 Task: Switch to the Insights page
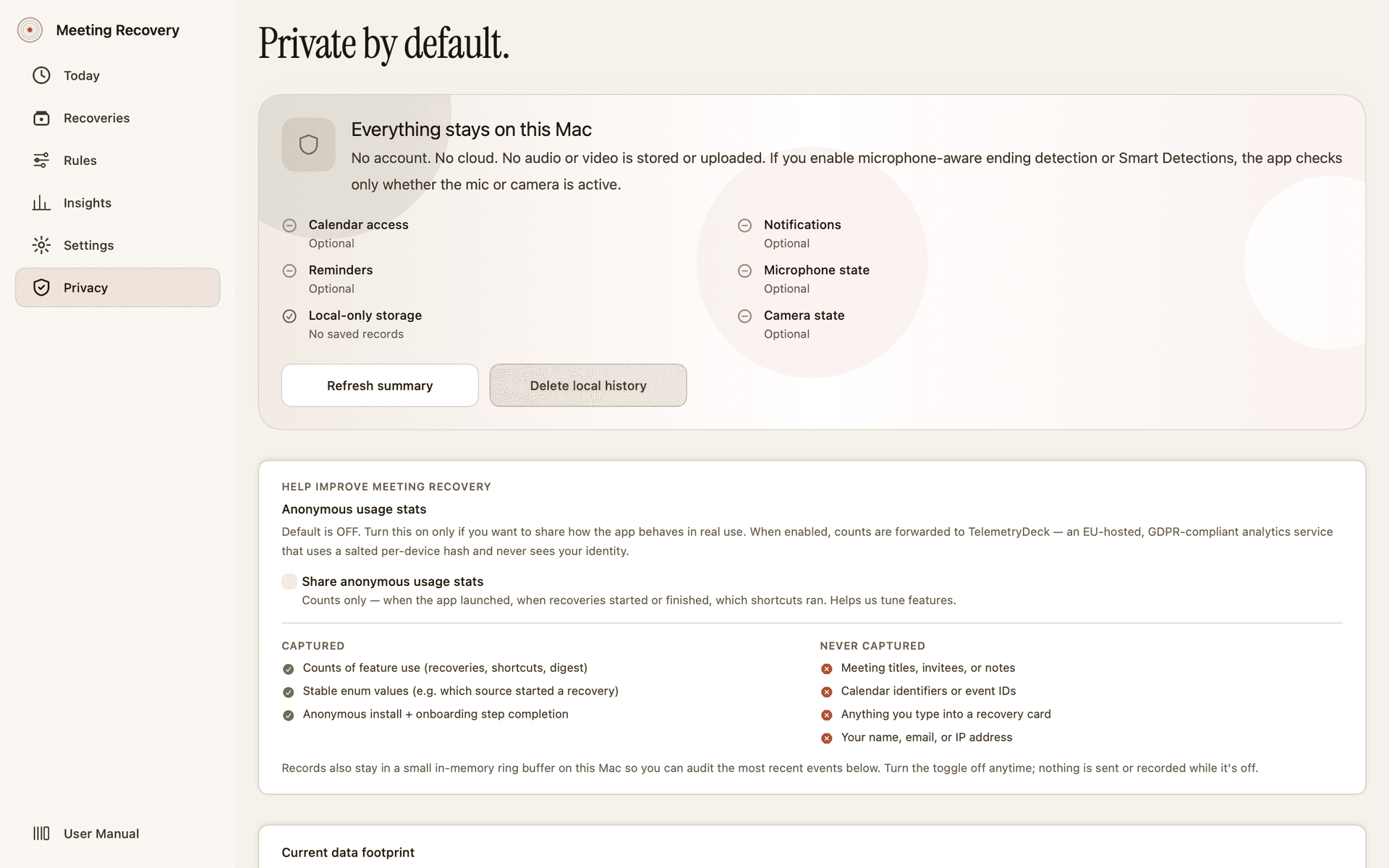(x=88, y=203)
